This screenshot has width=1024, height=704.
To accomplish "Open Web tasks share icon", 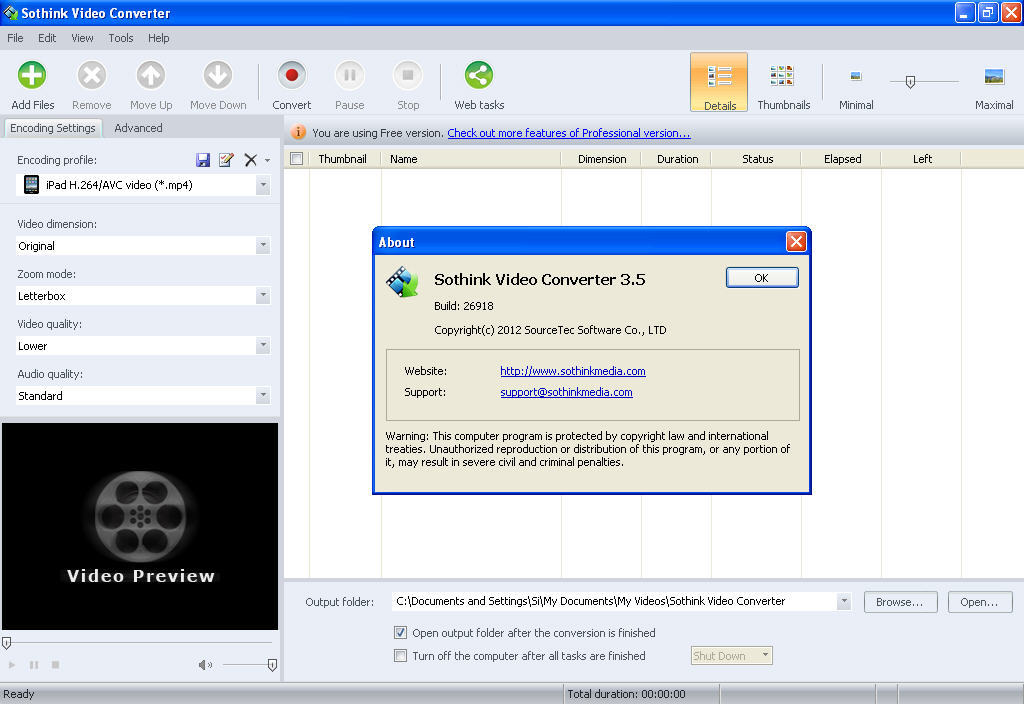I will [x=479, y=76].
